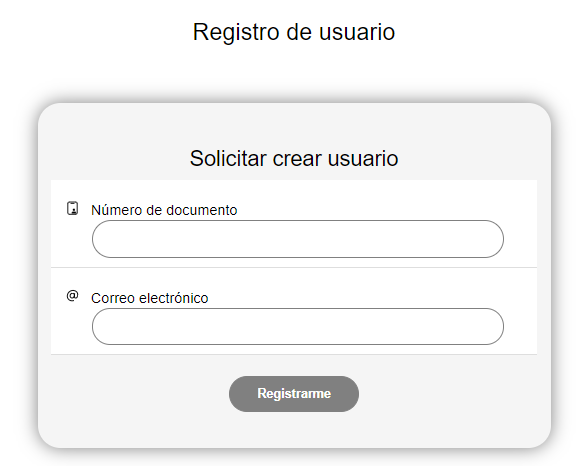Place cursor in the rounded field under Correo electrónico
Image resolution: width=578 pixels, height=466 pixels.
[298, 327]
